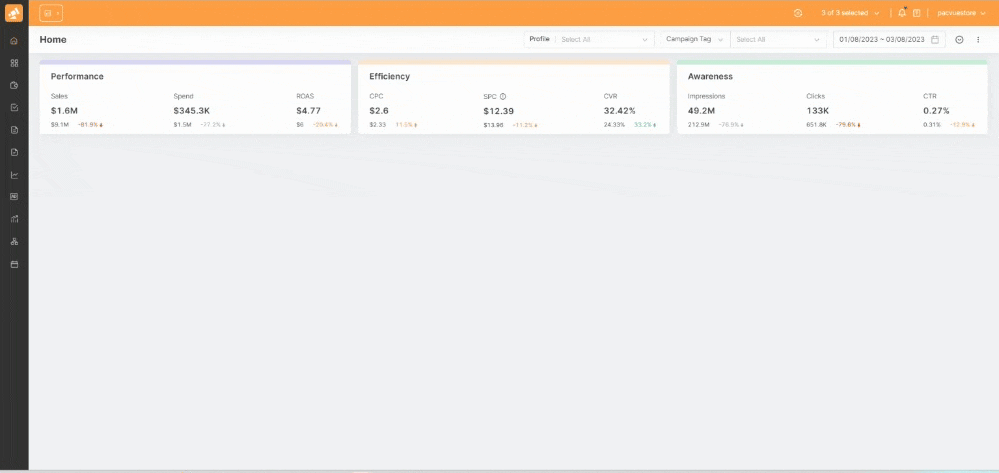Click the Performance card title

coord(77,76)
